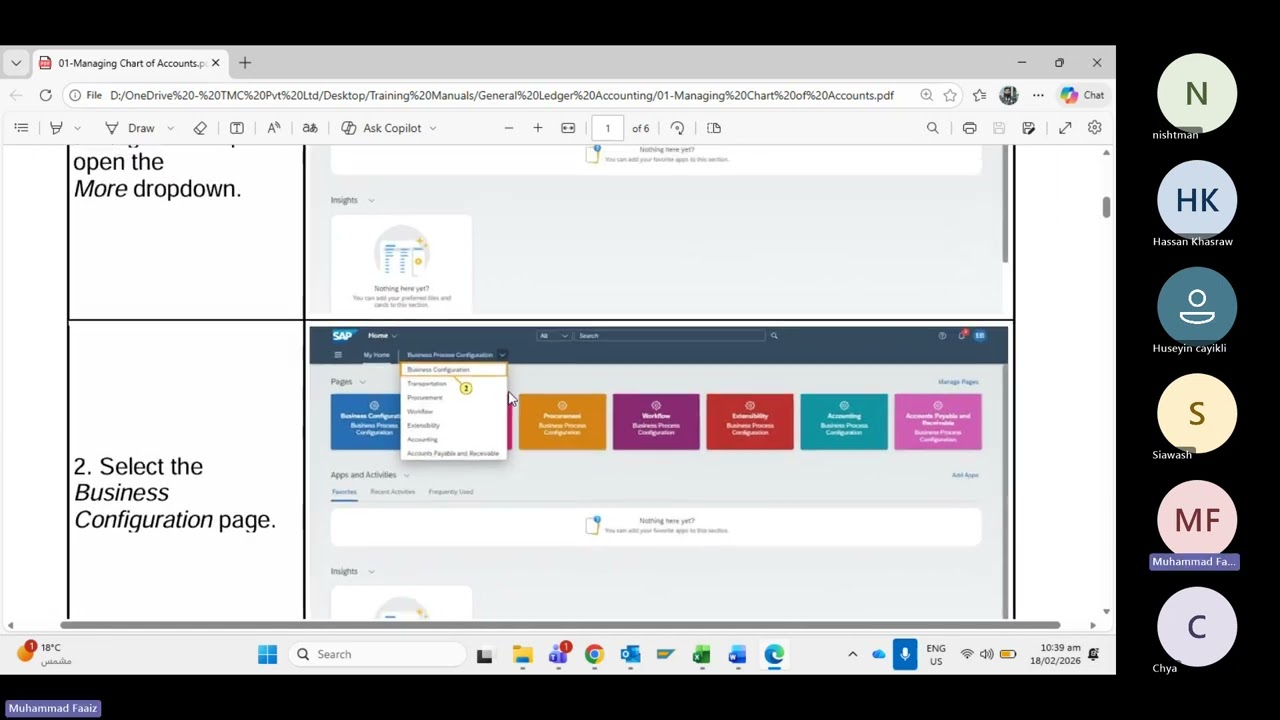This screenshot has width=1280, height=720.
Task: Open Word from the taskbar
Action: pyautogui.click(x=737, y=654)
